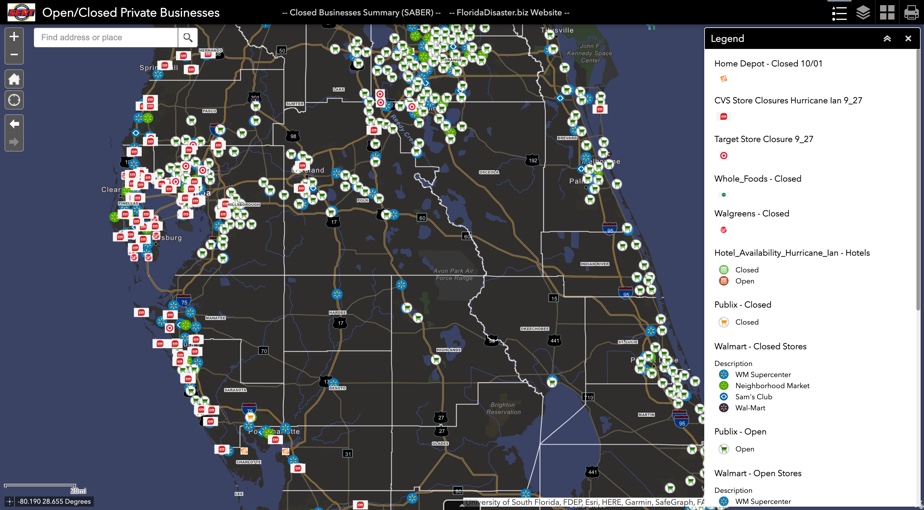Select CVS Store Closures Hurricane Ian entry

pyautogui.click(x=788, y=101)
